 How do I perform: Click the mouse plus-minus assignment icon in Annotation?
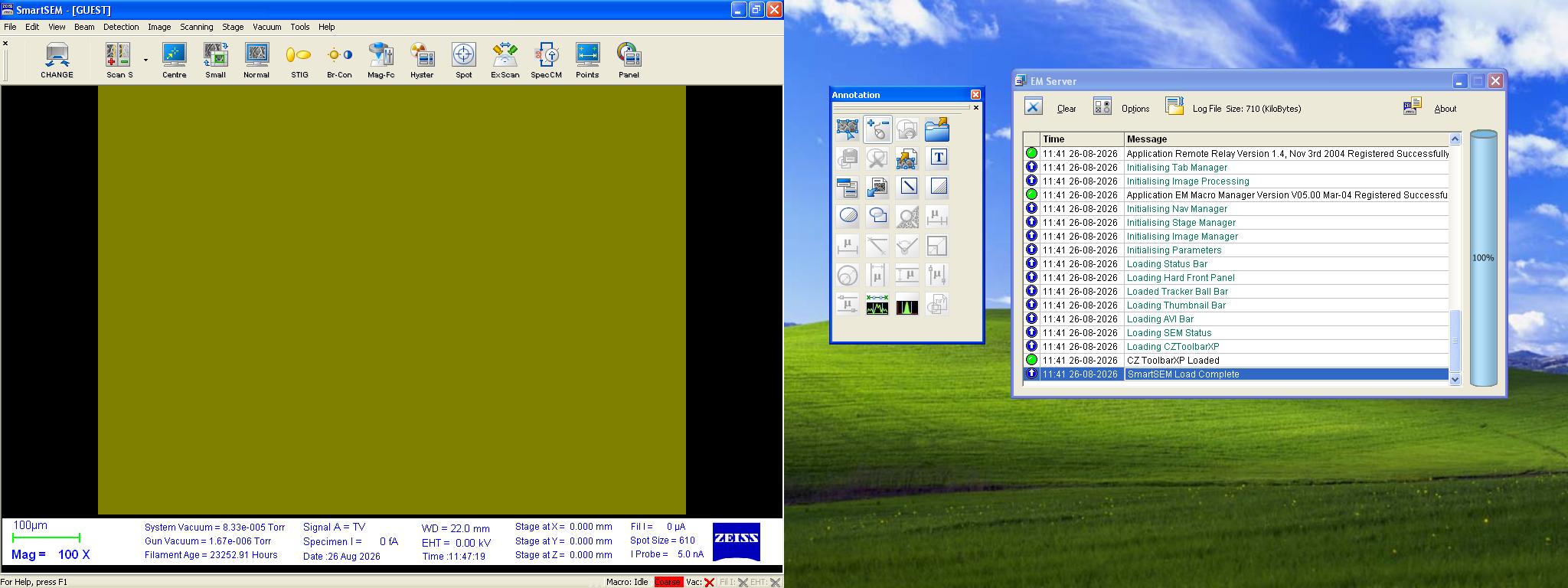pos(877,129)
